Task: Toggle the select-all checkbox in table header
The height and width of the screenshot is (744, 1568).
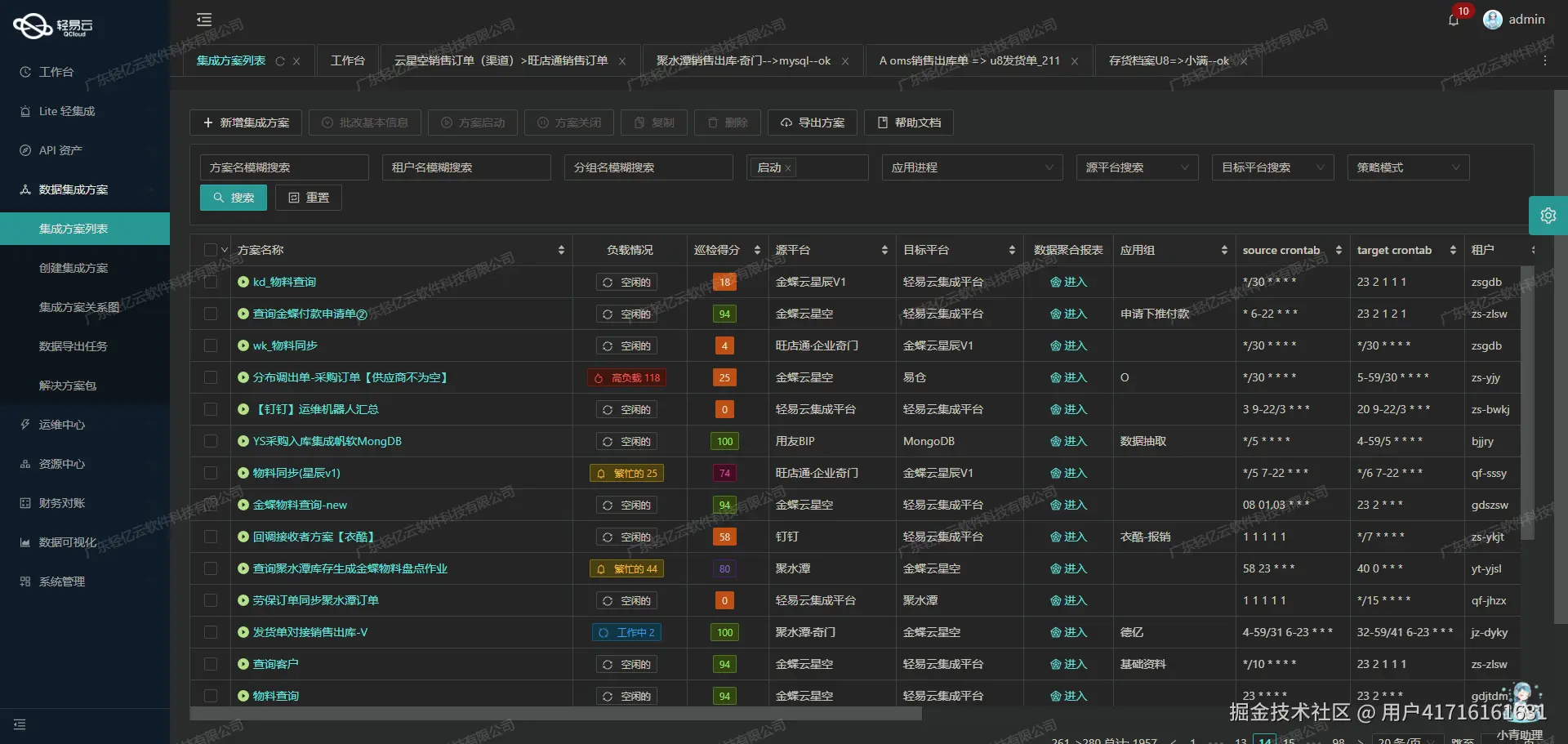Action: tap(211, 249)
